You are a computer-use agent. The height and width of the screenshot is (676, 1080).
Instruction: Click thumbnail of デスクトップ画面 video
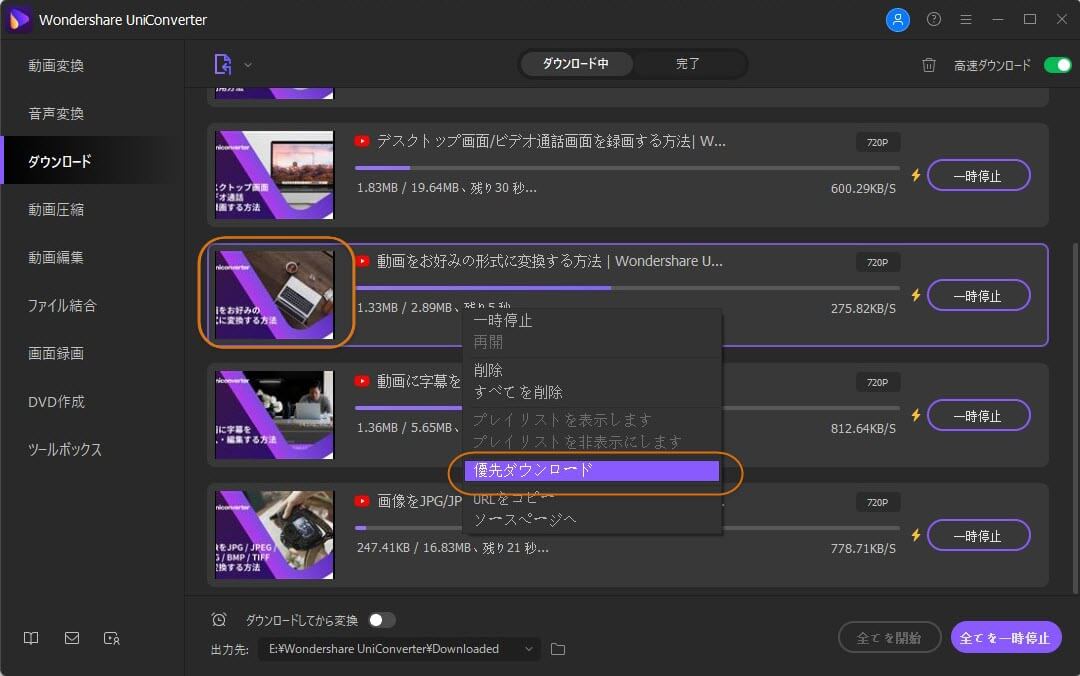point(274,175)
